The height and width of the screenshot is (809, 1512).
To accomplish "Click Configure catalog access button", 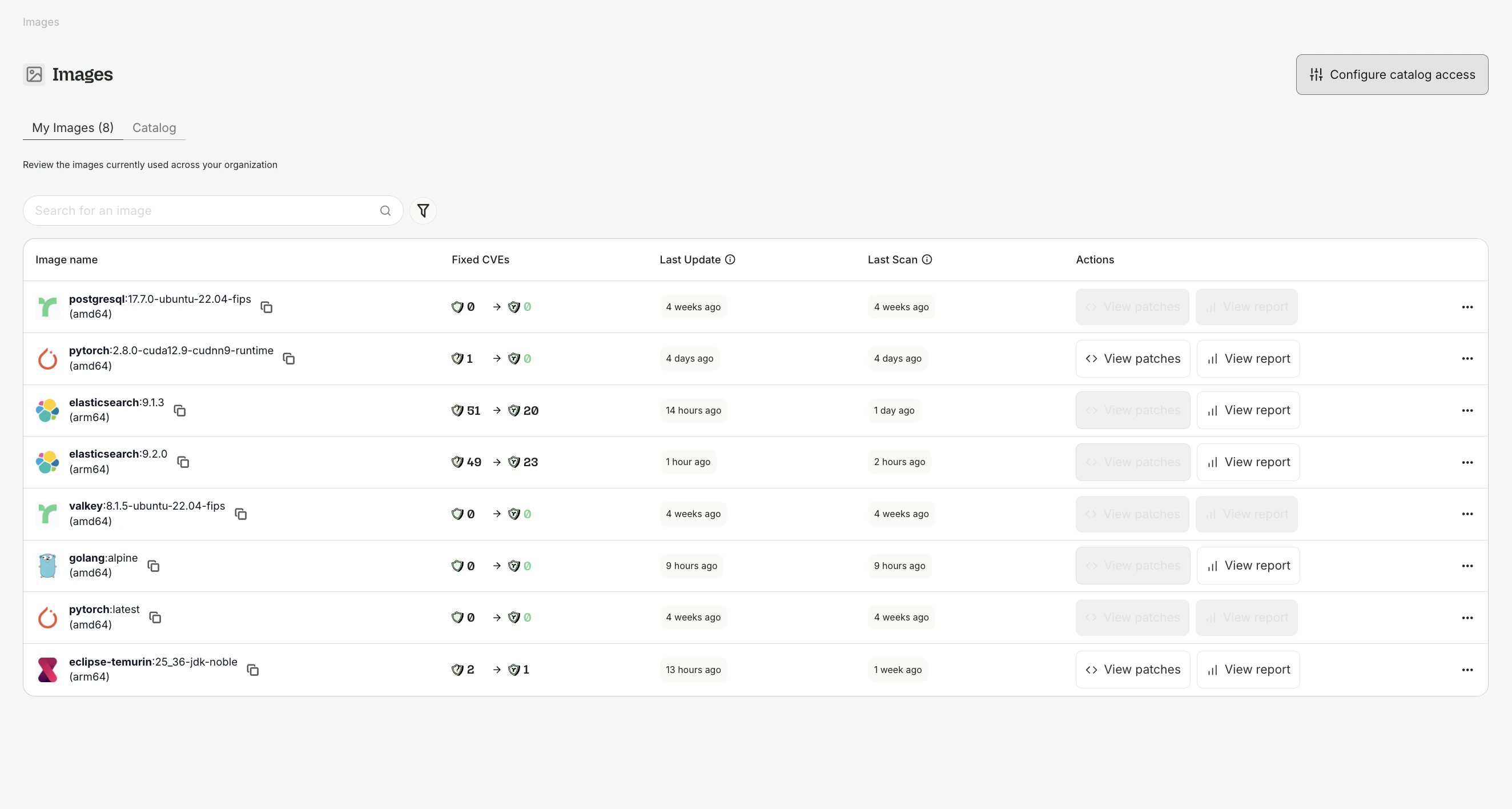I will tap(1392, 75).
